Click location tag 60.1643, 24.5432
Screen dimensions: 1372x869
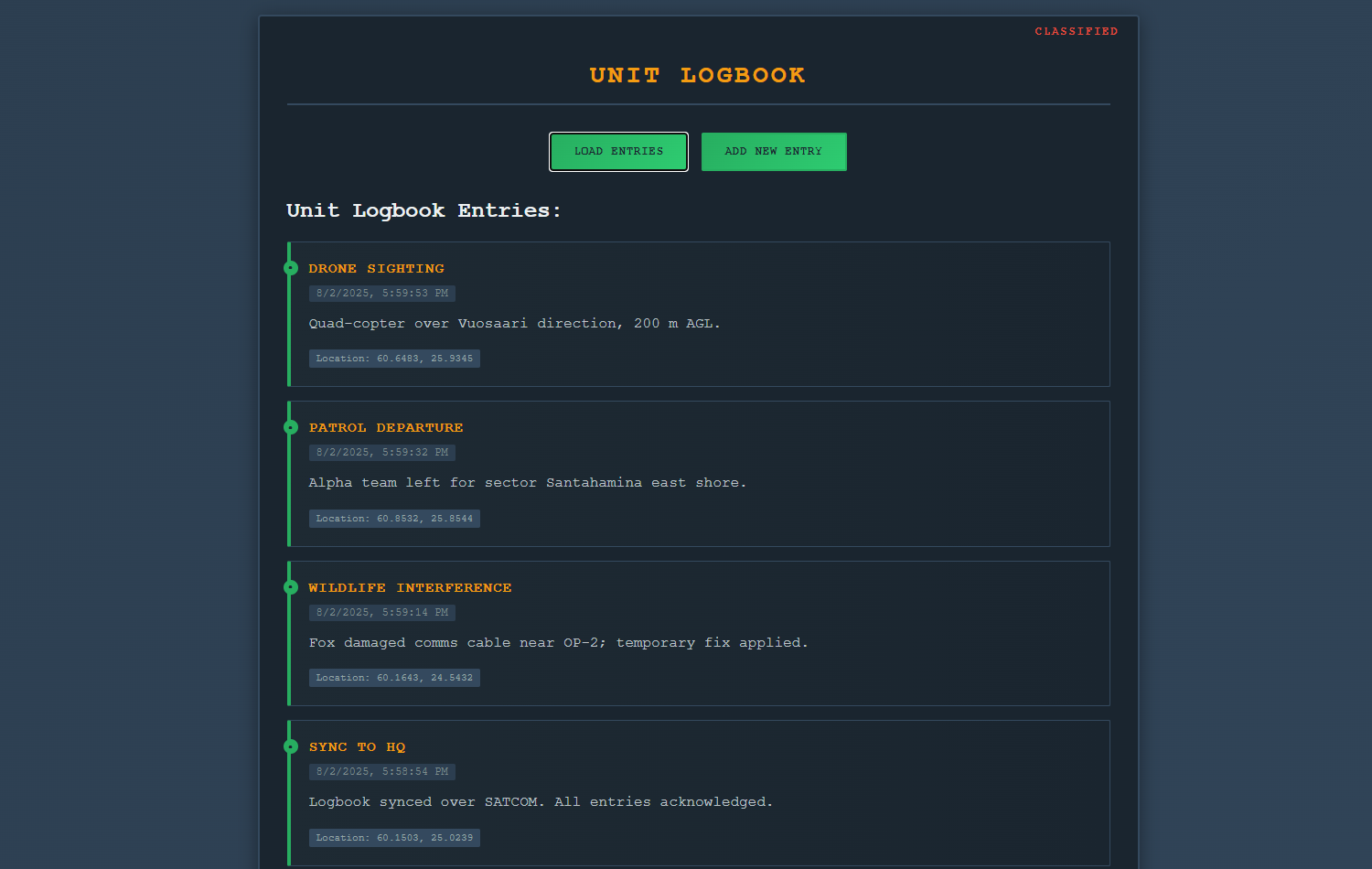[394, 678]
